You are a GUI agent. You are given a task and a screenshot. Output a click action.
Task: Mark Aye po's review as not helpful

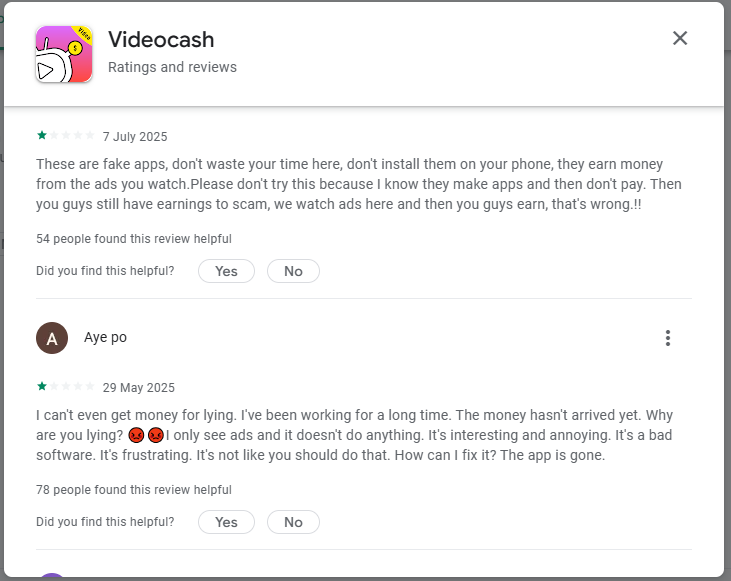[293, 522]
